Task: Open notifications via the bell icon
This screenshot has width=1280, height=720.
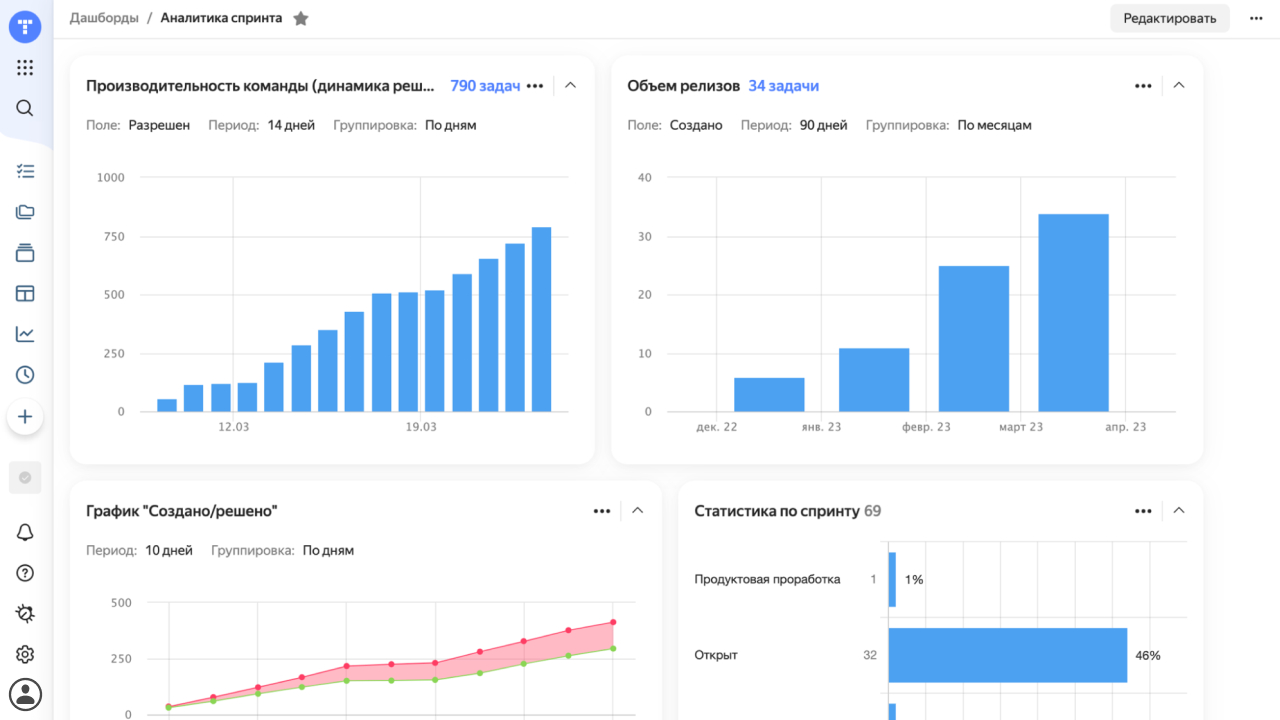Action: (x=25, y=533)
